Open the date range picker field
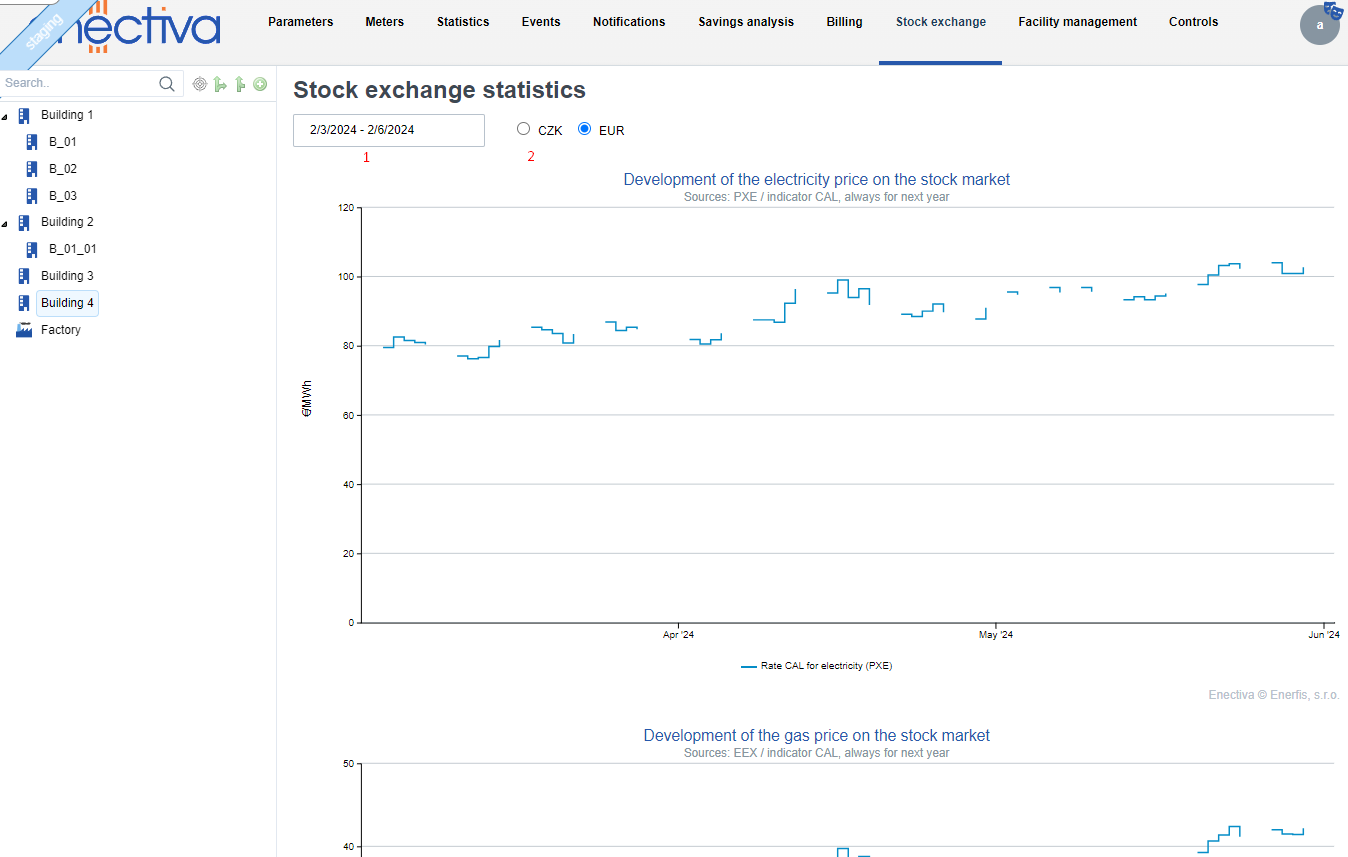This screenshot has width=1348, height=857. click(388, 130)
